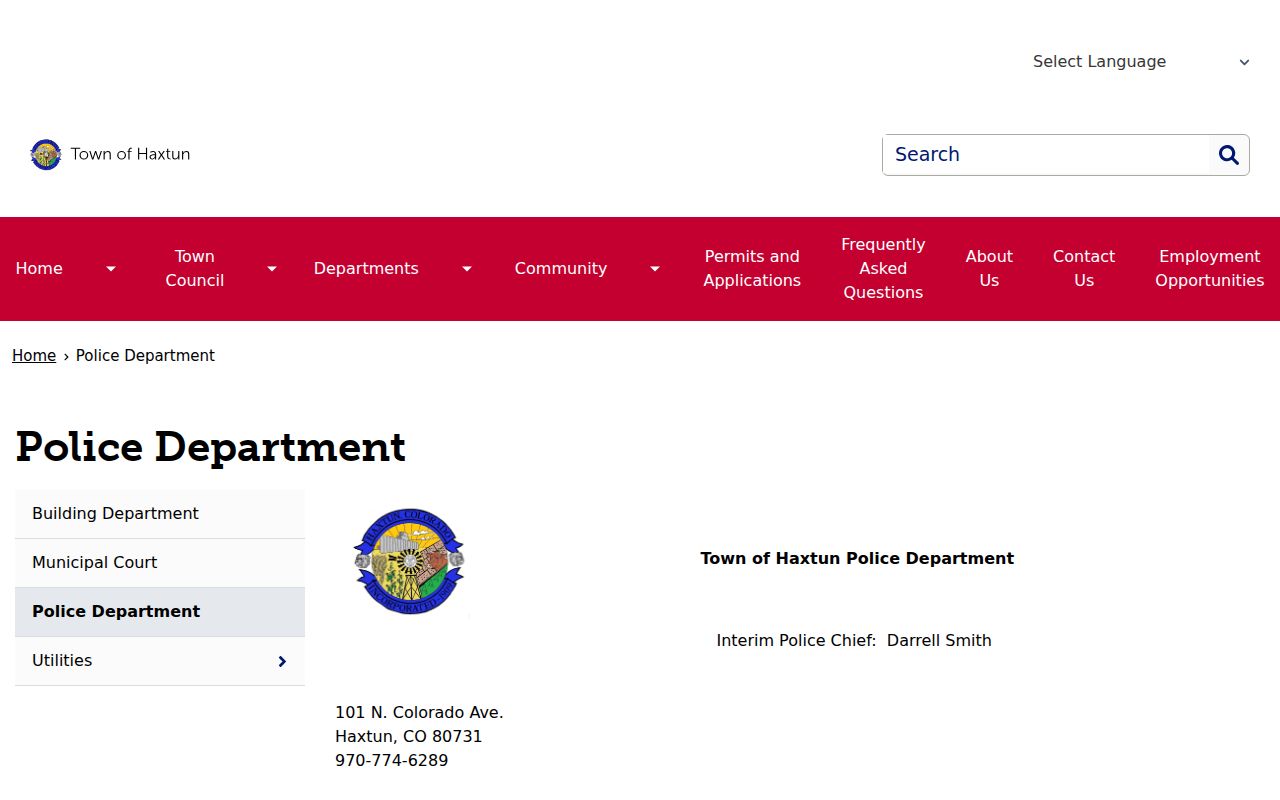Go to Permits and Applications
The width and height of the screenshot is (1280, 800).
752,269
